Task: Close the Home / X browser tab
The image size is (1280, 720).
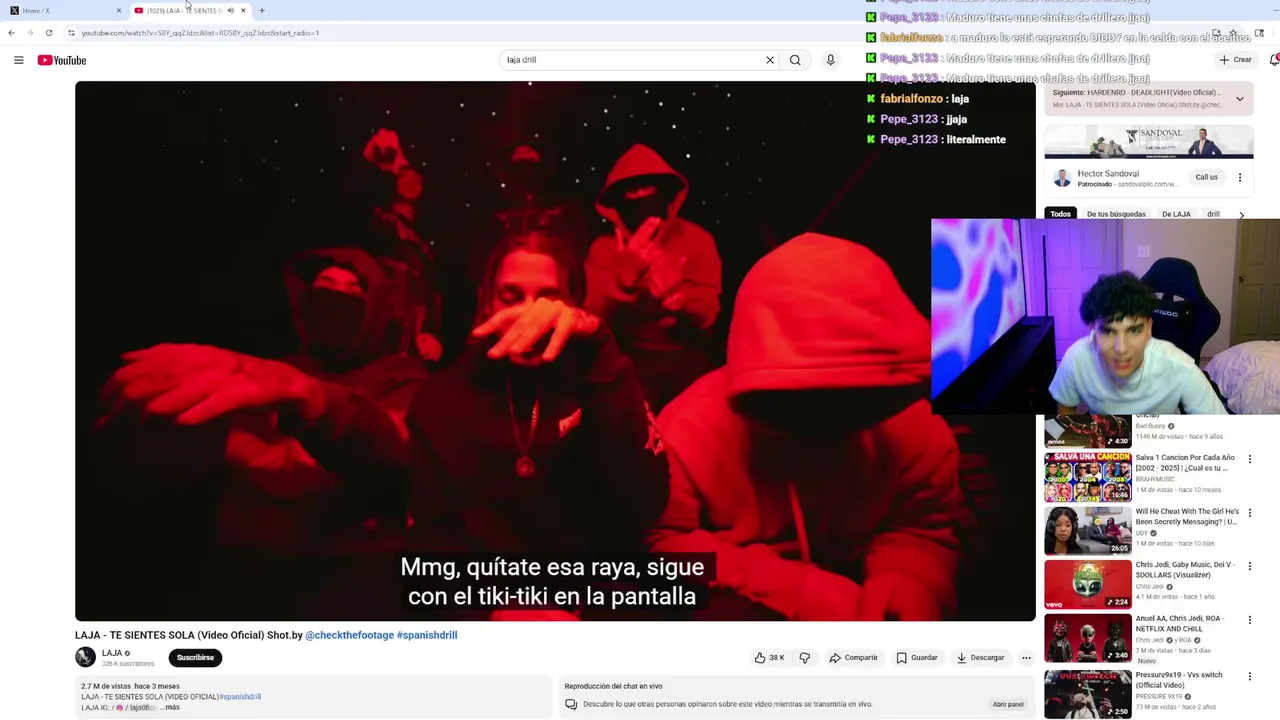Action: tap(119, 10)
